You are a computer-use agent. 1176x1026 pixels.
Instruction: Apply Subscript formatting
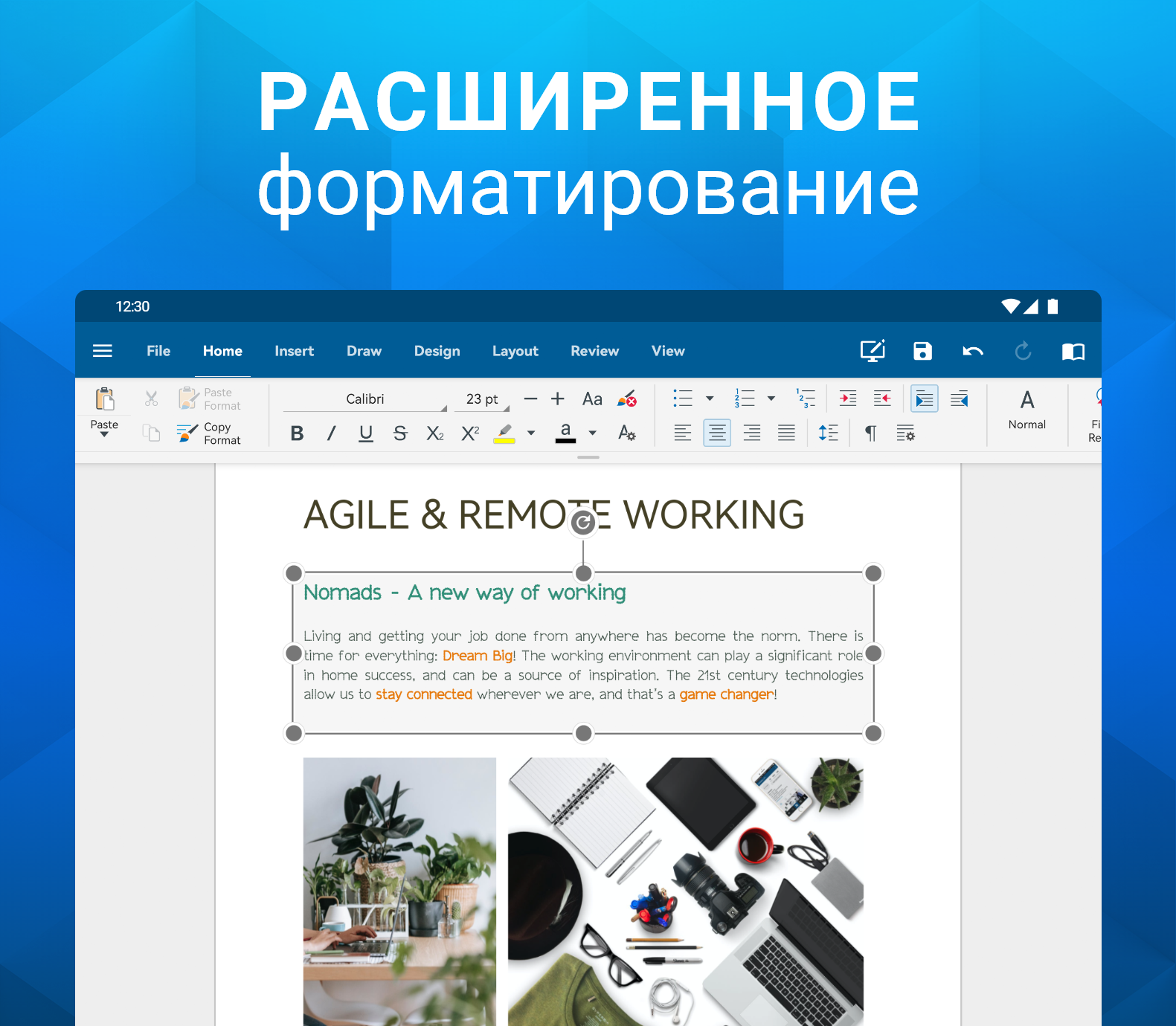coord(435,433)
